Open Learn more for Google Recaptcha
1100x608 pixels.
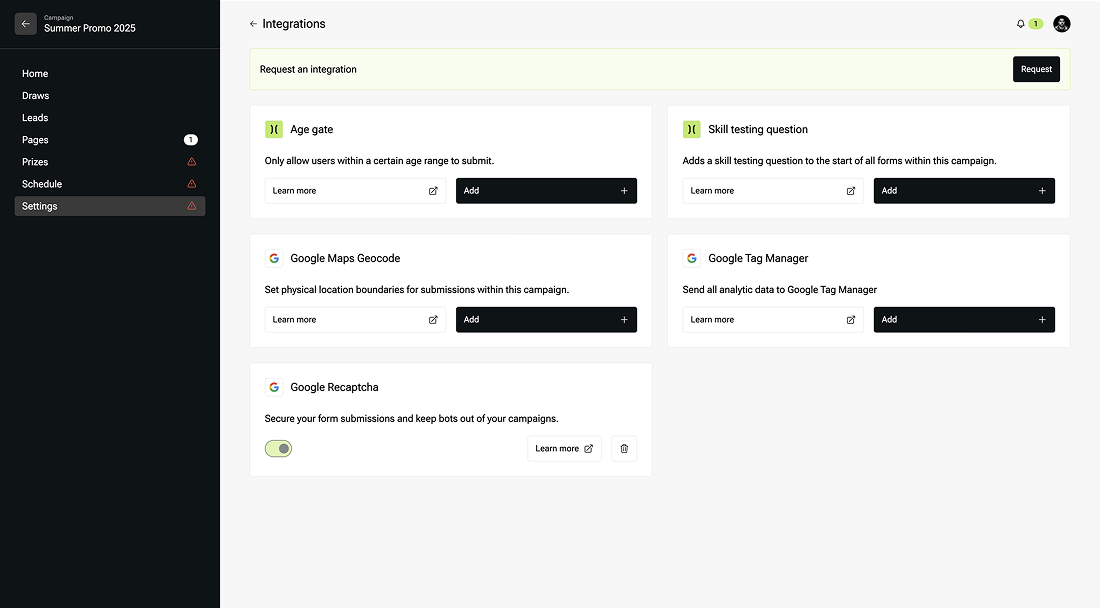pyautogui.click(x=565, y=449)
